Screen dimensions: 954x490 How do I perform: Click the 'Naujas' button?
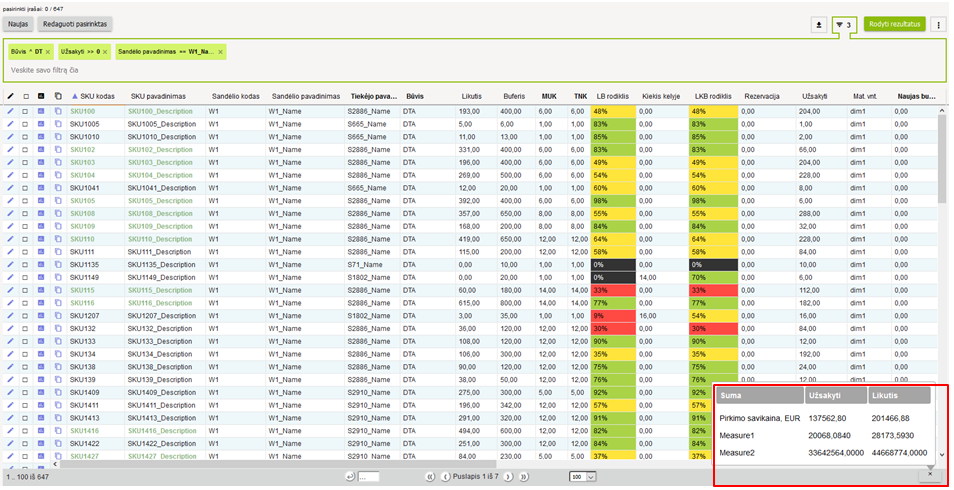click(18, 23)
